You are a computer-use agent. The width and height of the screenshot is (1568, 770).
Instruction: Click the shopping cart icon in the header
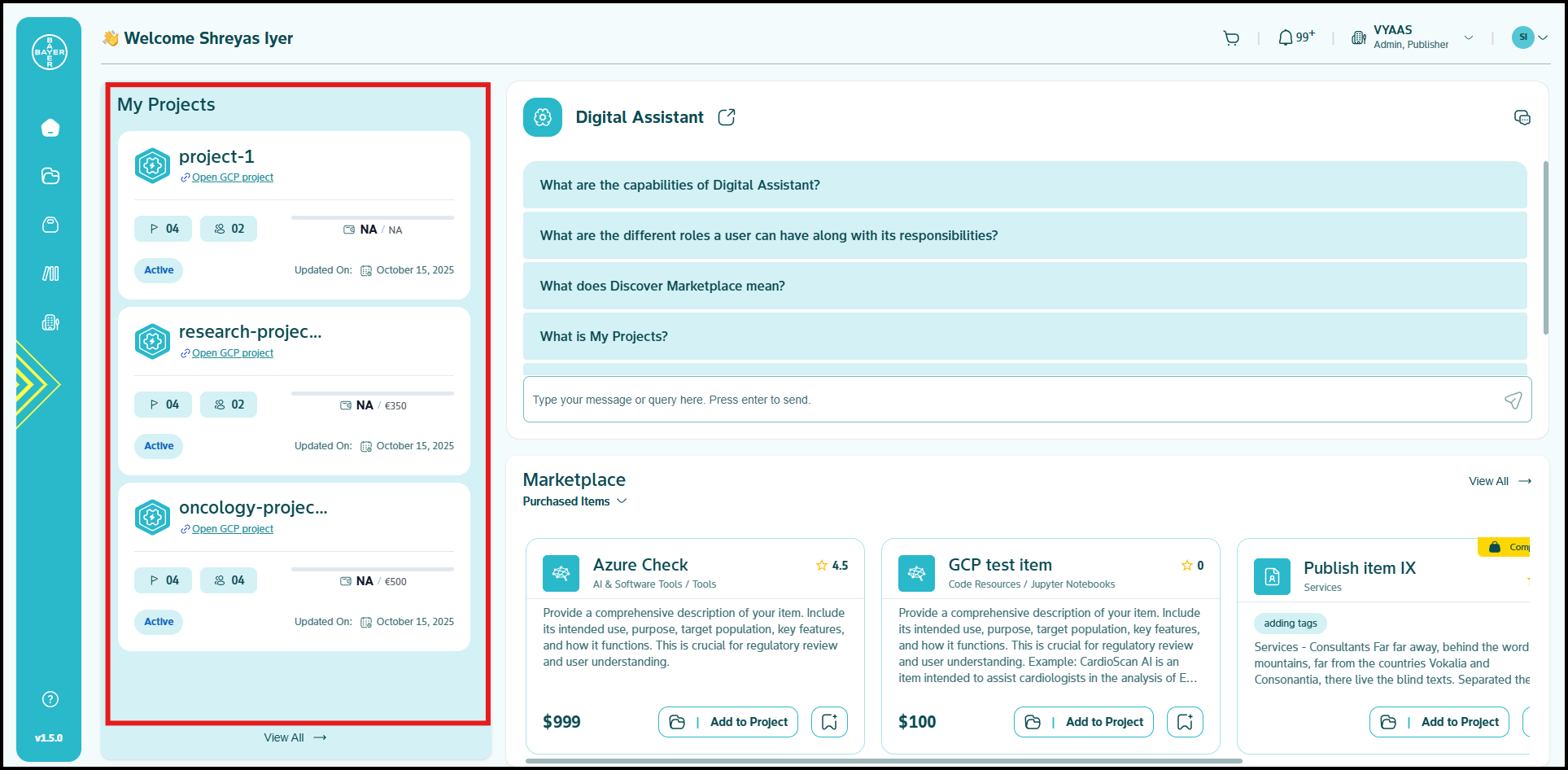point(1231,37)
